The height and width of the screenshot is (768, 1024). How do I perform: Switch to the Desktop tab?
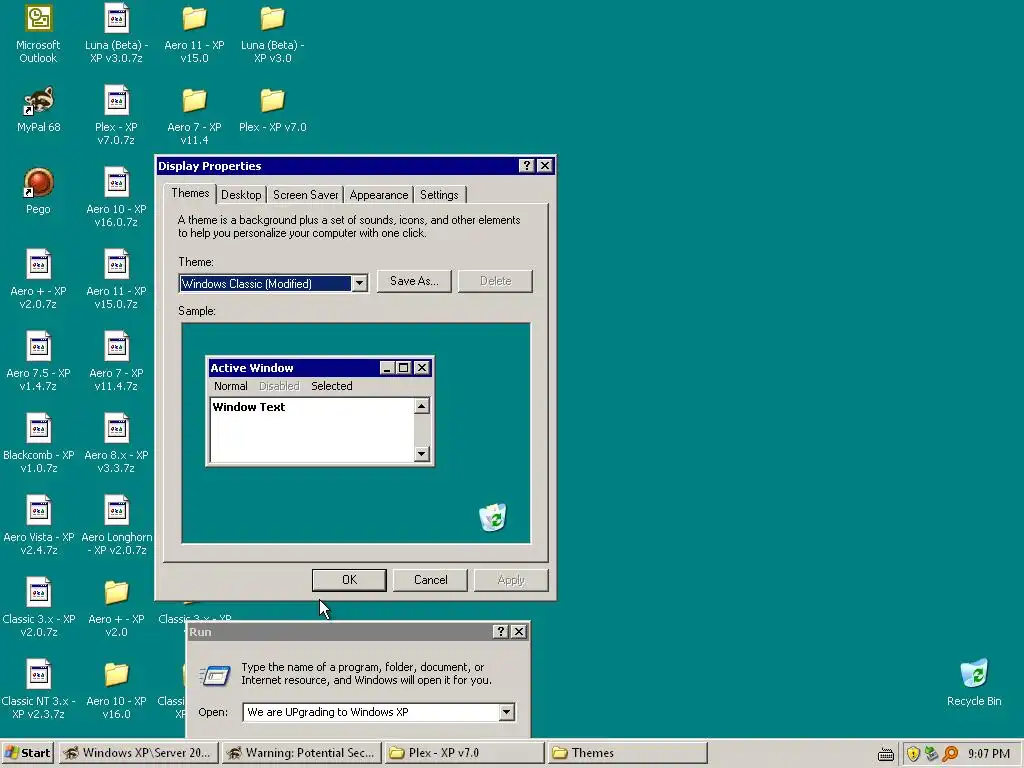pyautogui.click(x=241, y=195)
